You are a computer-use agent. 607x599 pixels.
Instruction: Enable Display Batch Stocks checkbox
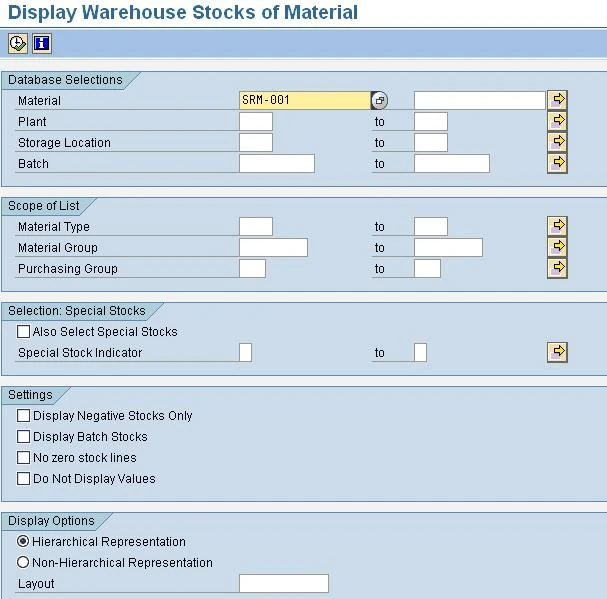(x=24, y=437)
